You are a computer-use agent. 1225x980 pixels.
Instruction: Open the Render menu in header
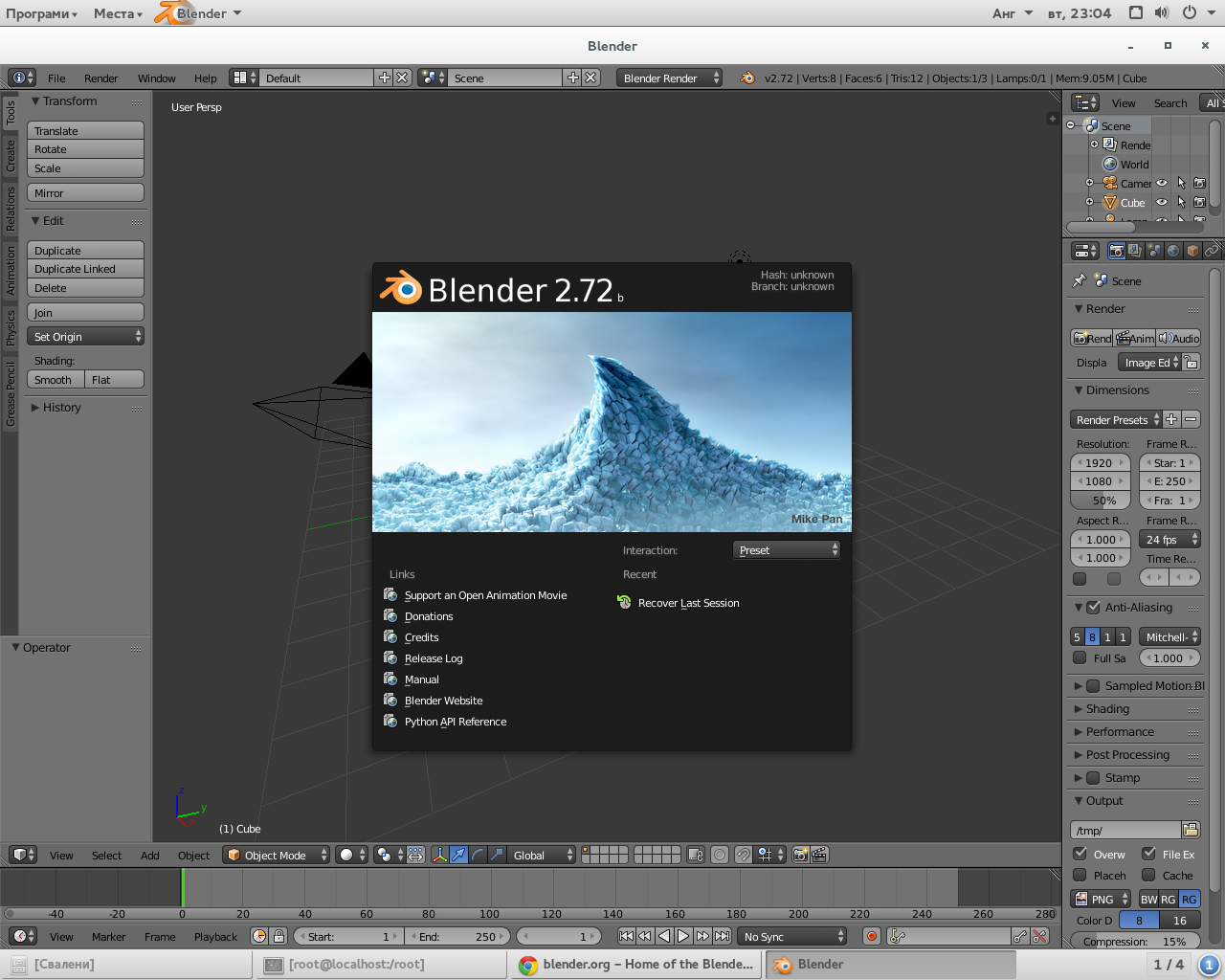click(x=100, y=78)
